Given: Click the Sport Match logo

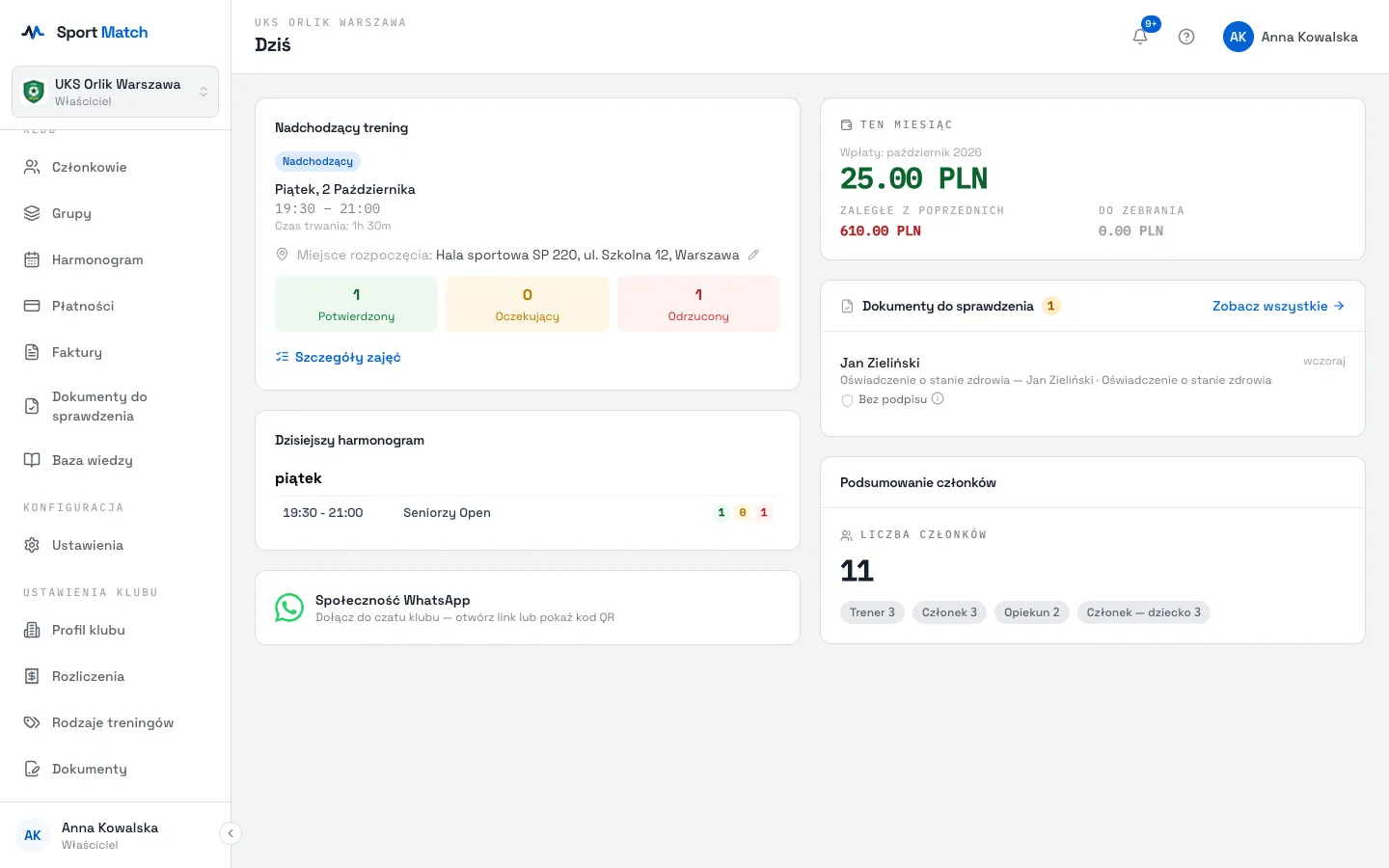Looking at the screenshot, I should point(85,32).
